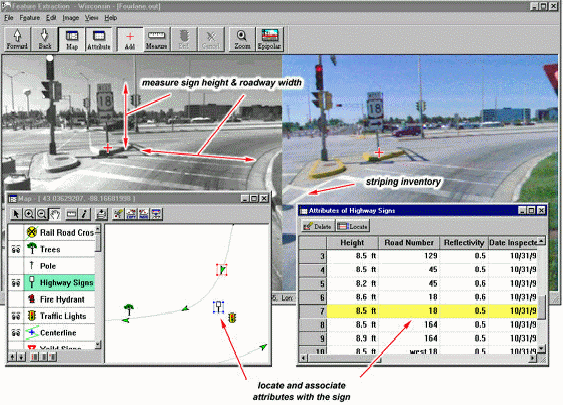This screenshot has width=563, height=405.
Task: Toggle visibility of the Highway Signs layer
Action: tap(16, 283)
